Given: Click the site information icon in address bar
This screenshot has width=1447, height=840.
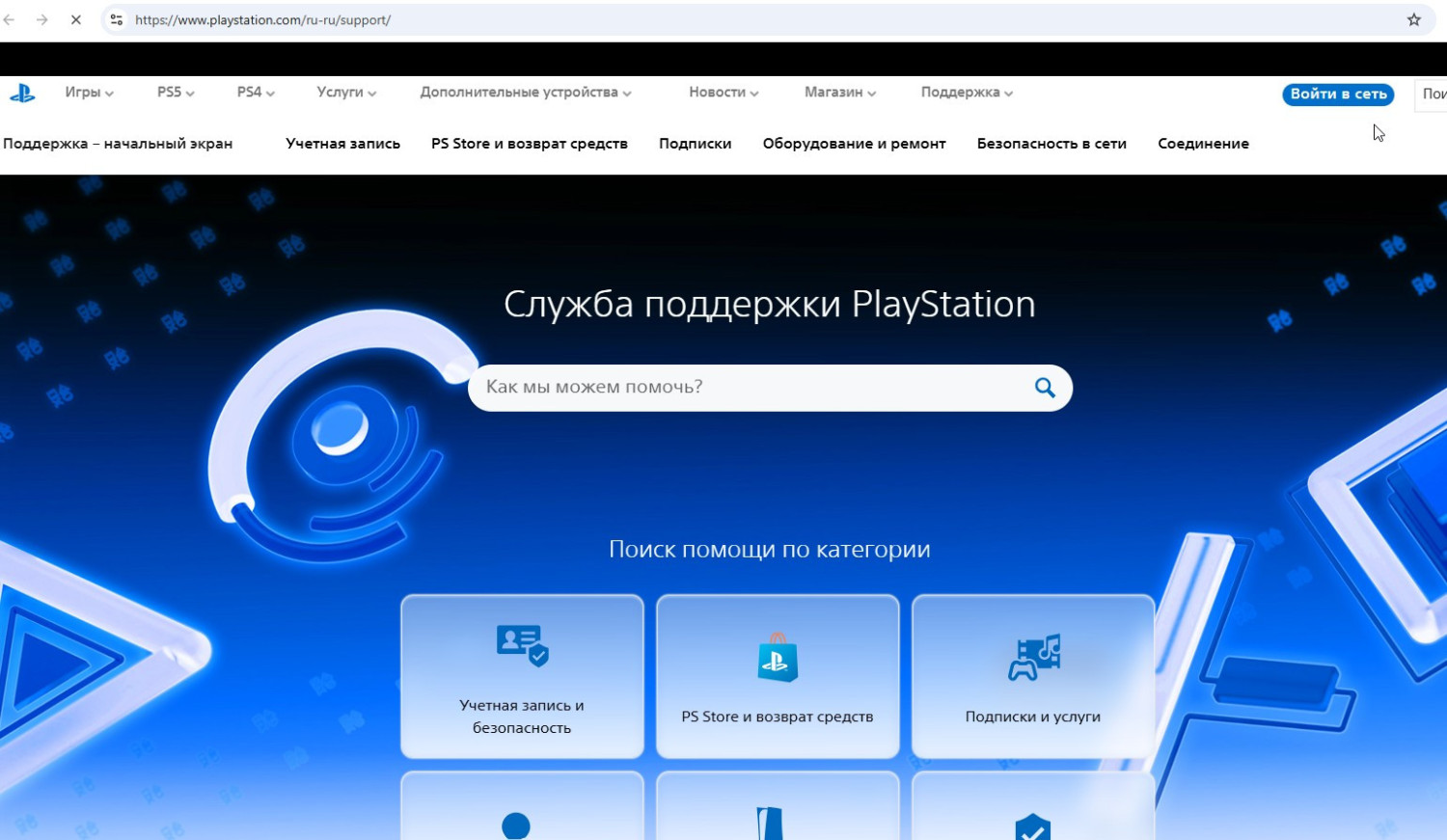Looking at the screenshot, I should [117, 19].
